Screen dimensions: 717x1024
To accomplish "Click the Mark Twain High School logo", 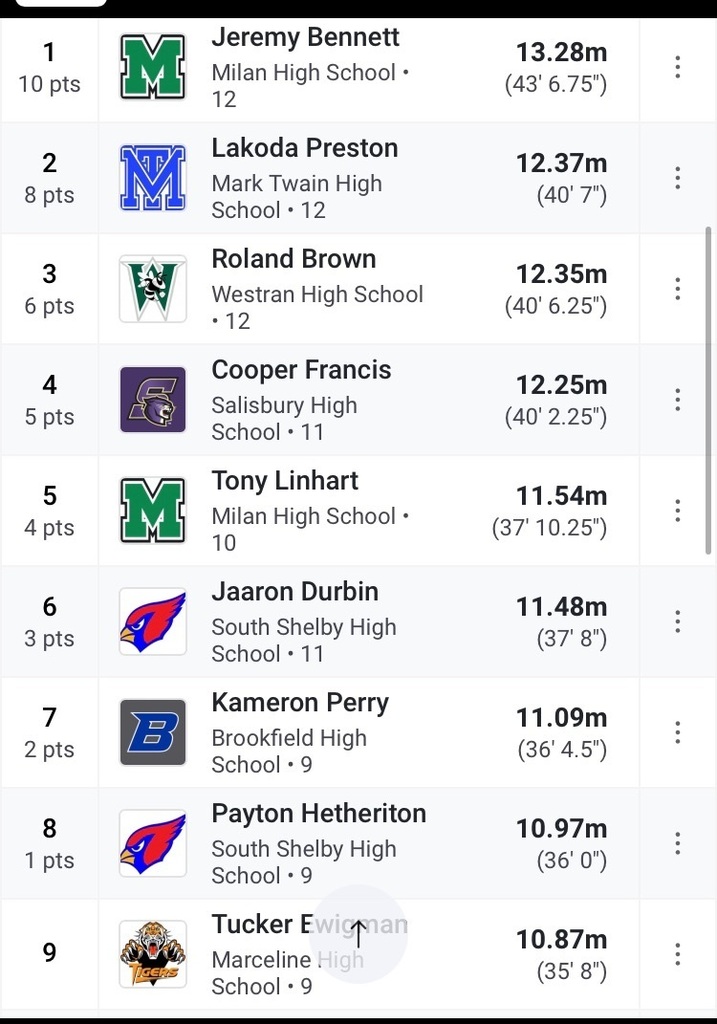I will point(153,178).
